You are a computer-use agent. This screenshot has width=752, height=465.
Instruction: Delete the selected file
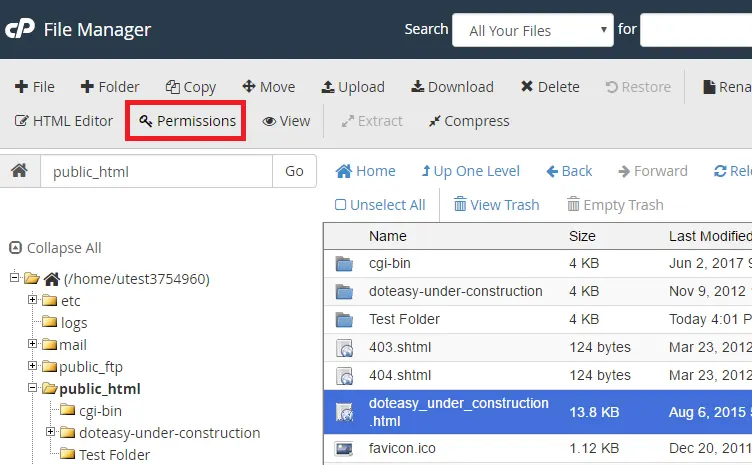click(549, 87)
